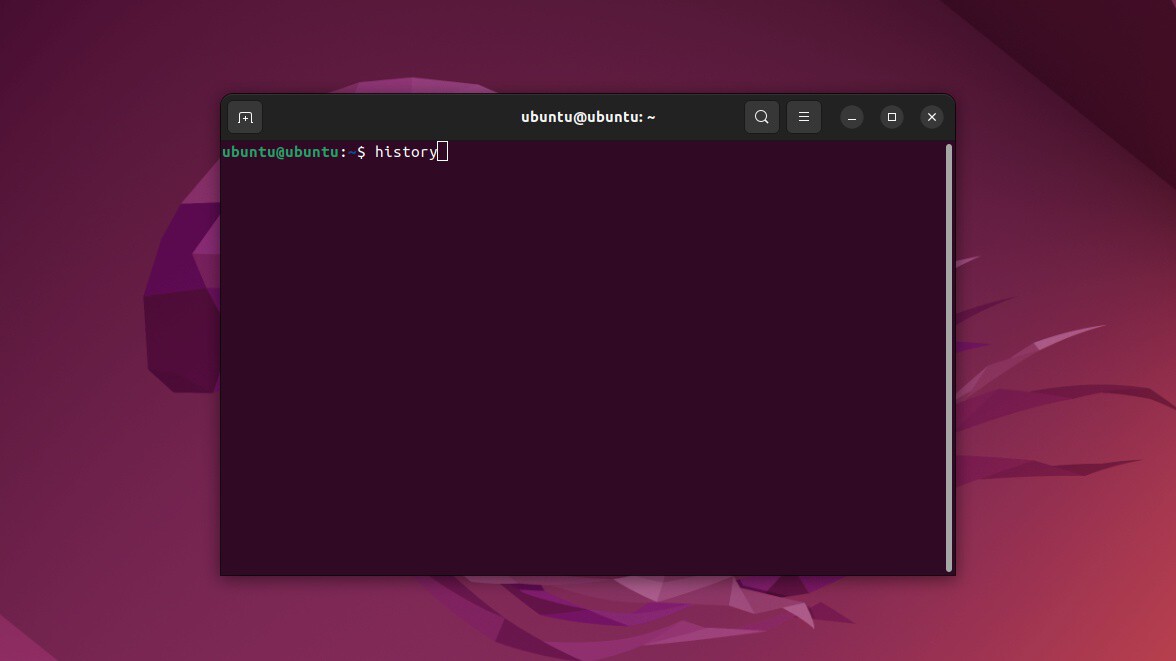Click the window title ubuntu@ubuntu: ~

click(x=588, y=117)
